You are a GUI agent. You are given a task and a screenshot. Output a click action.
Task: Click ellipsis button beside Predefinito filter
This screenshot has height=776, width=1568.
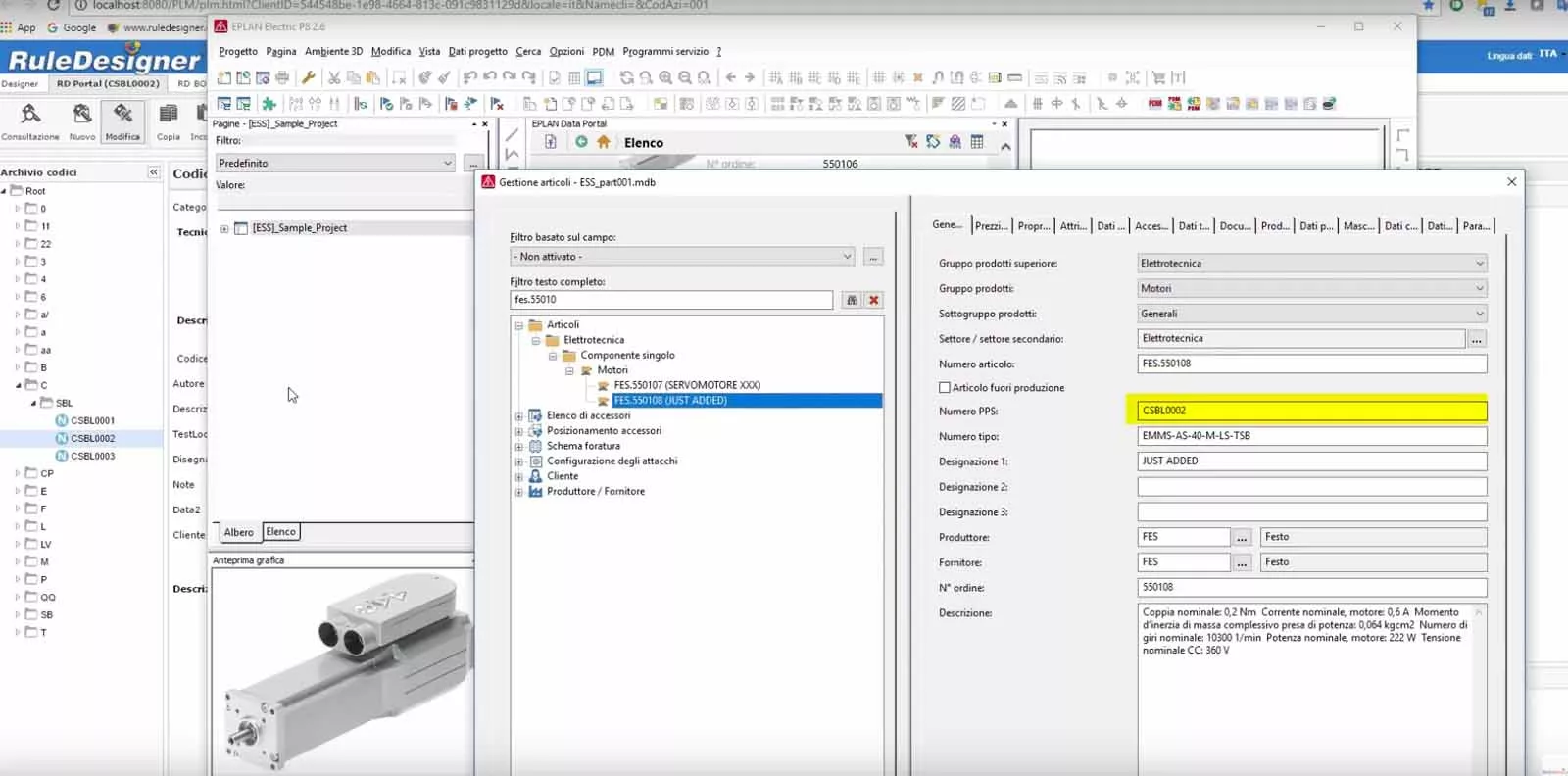tap(473, 164)
